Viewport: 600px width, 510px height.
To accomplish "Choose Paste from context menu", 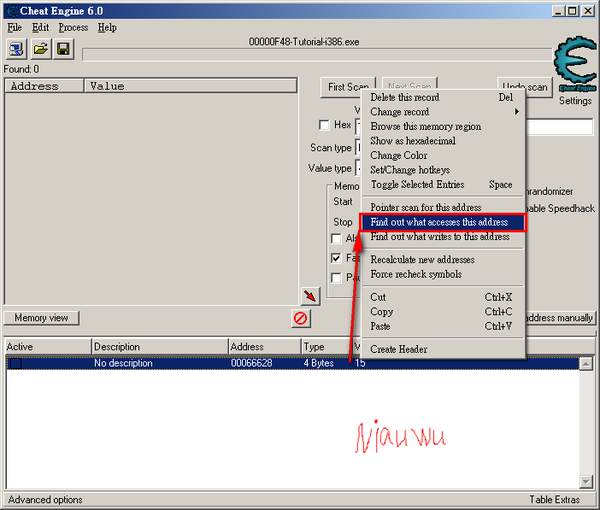I will pyautogui.click(x=443, y=326).
